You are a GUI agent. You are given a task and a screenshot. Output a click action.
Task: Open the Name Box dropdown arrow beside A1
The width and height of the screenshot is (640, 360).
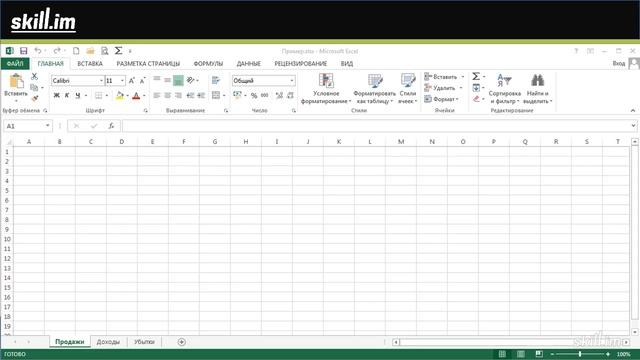[47, 126]
